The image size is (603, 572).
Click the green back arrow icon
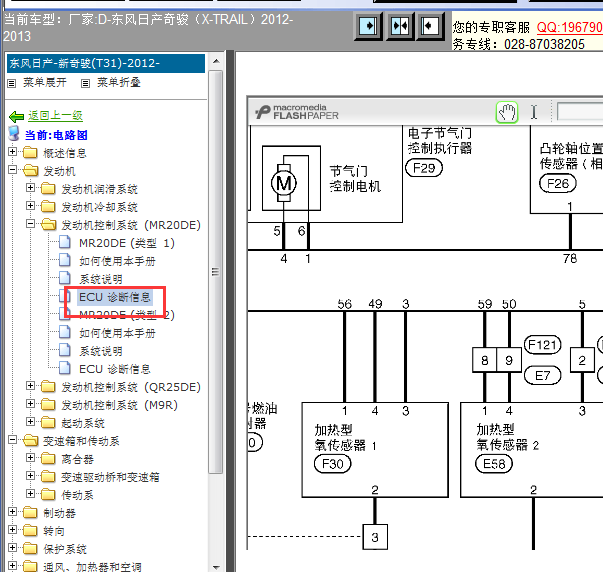coord(17,116)
